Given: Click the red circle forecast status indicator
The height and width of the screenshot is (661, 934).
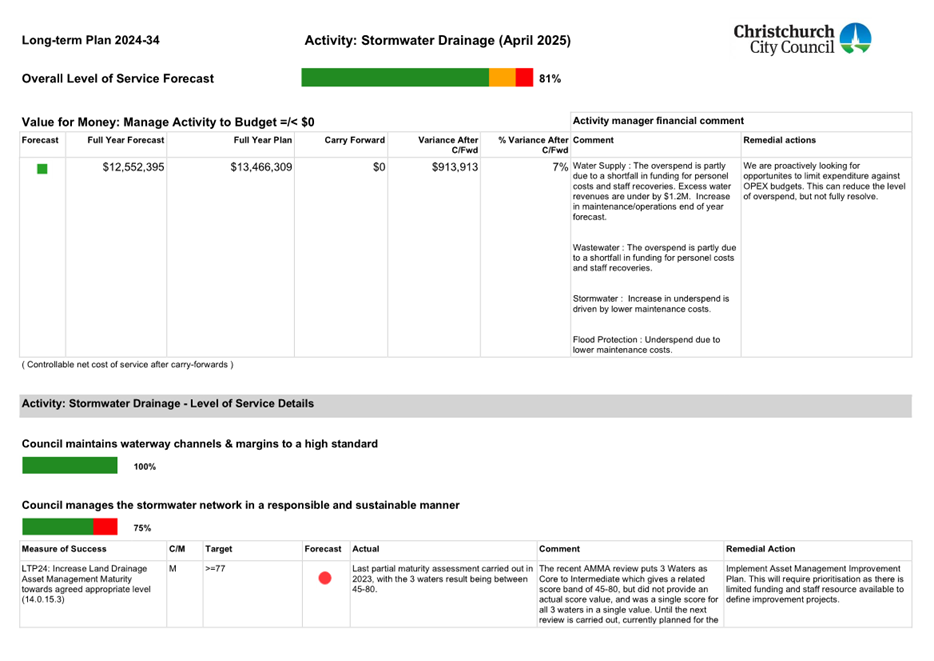Looking at the screenshot, I should [x=324, y=578].
